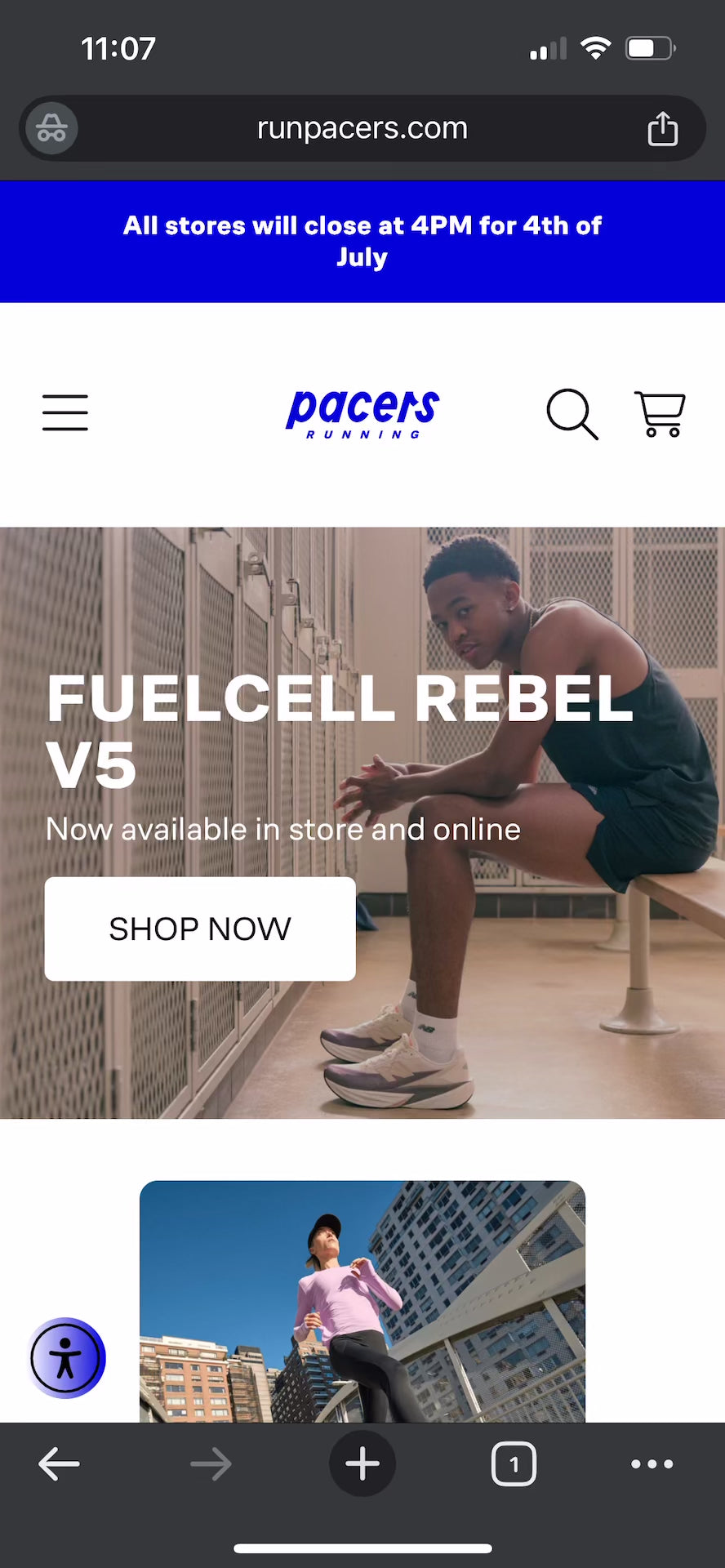
Task: Tap the runpacers.com address field
Action: [362, 128]
